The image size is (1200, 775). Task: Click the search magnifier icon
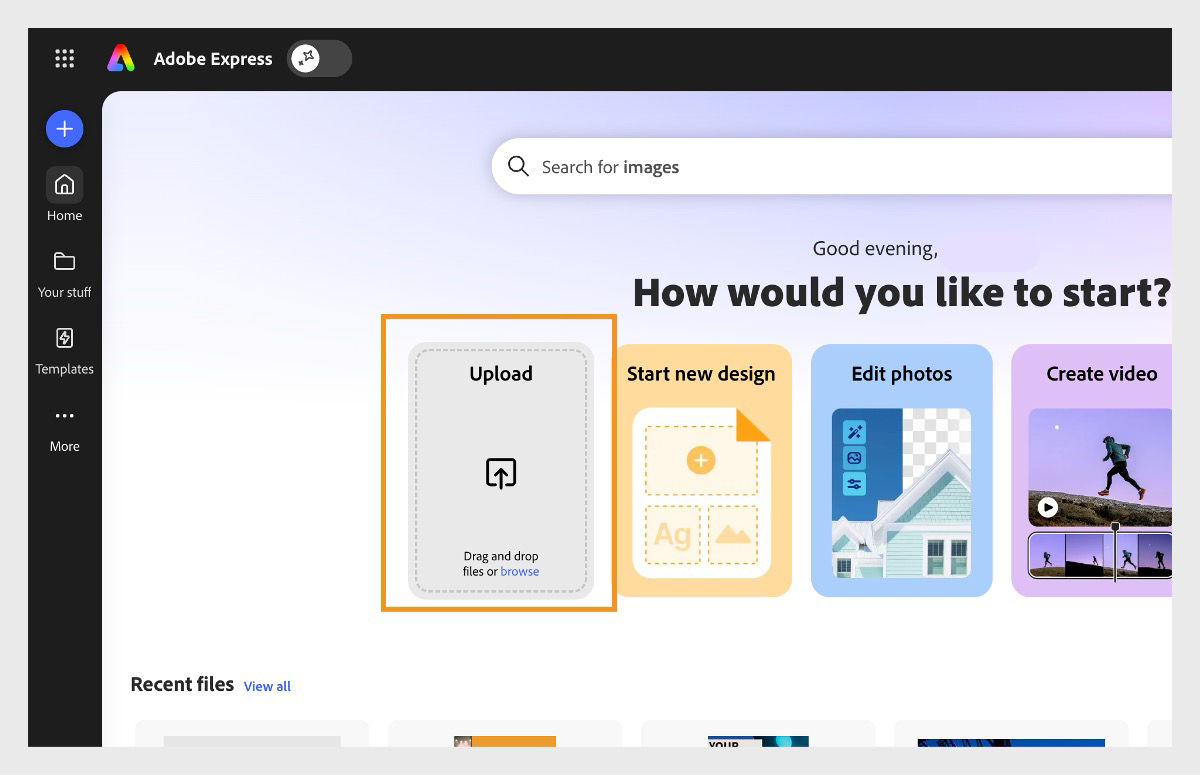pos(518,166)
